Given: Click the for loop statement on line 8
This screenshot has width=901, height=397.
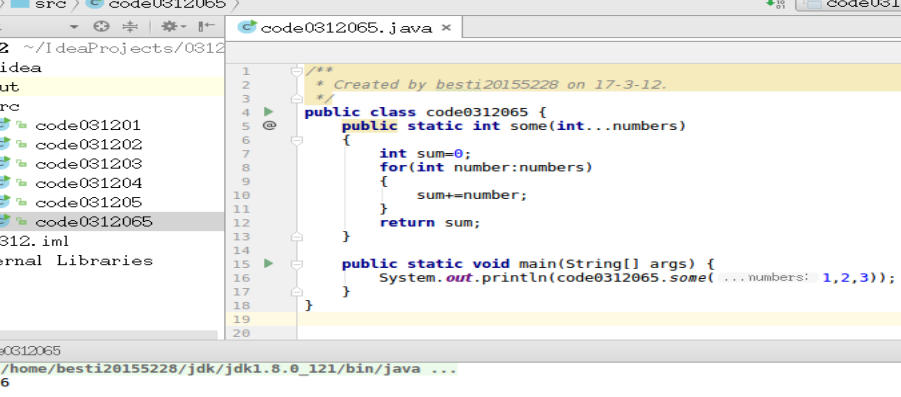Looking at the screenshot, I should tap(486, 167).
